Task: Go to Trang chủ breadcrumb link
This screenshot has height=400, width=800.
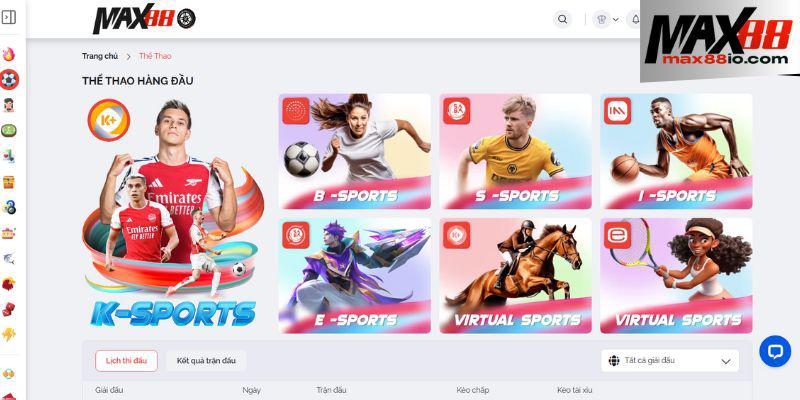Action: click(100, 56)
